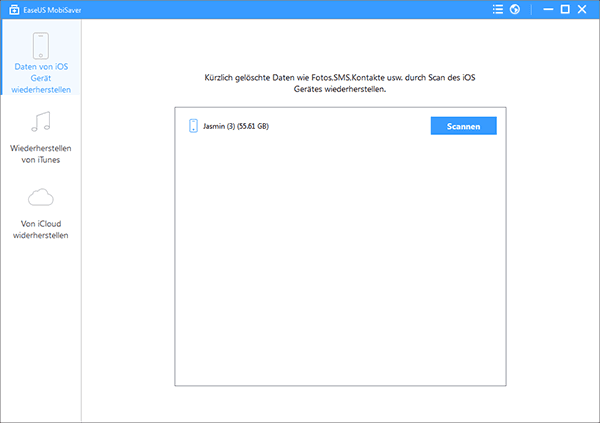
Task: Open 'Daten von iOS Gerät wiederherstellen' tab
Action: pos(41,57)
